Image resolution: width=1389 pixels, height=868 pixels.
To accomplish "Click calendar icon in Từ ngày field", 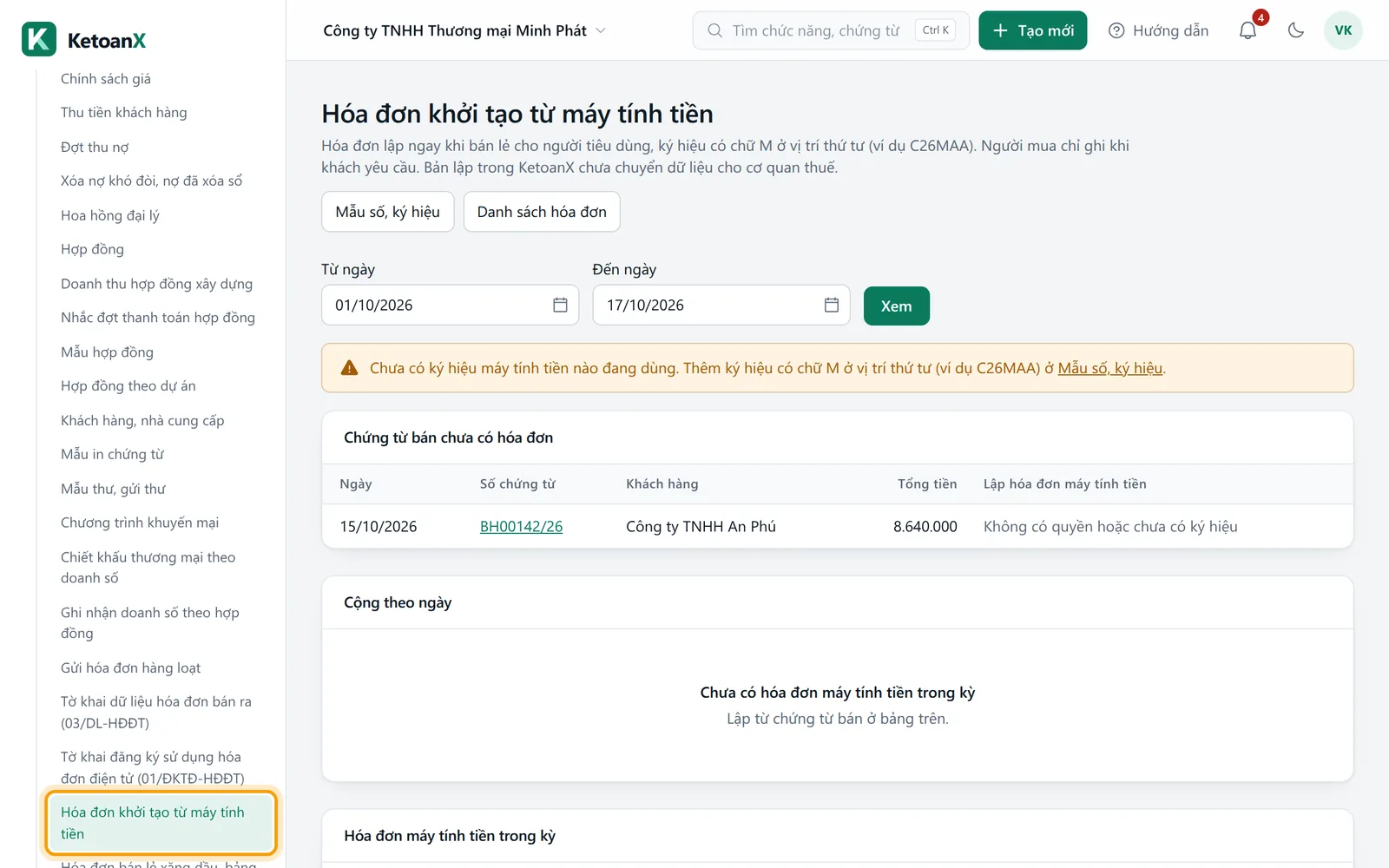I will 560,305.
